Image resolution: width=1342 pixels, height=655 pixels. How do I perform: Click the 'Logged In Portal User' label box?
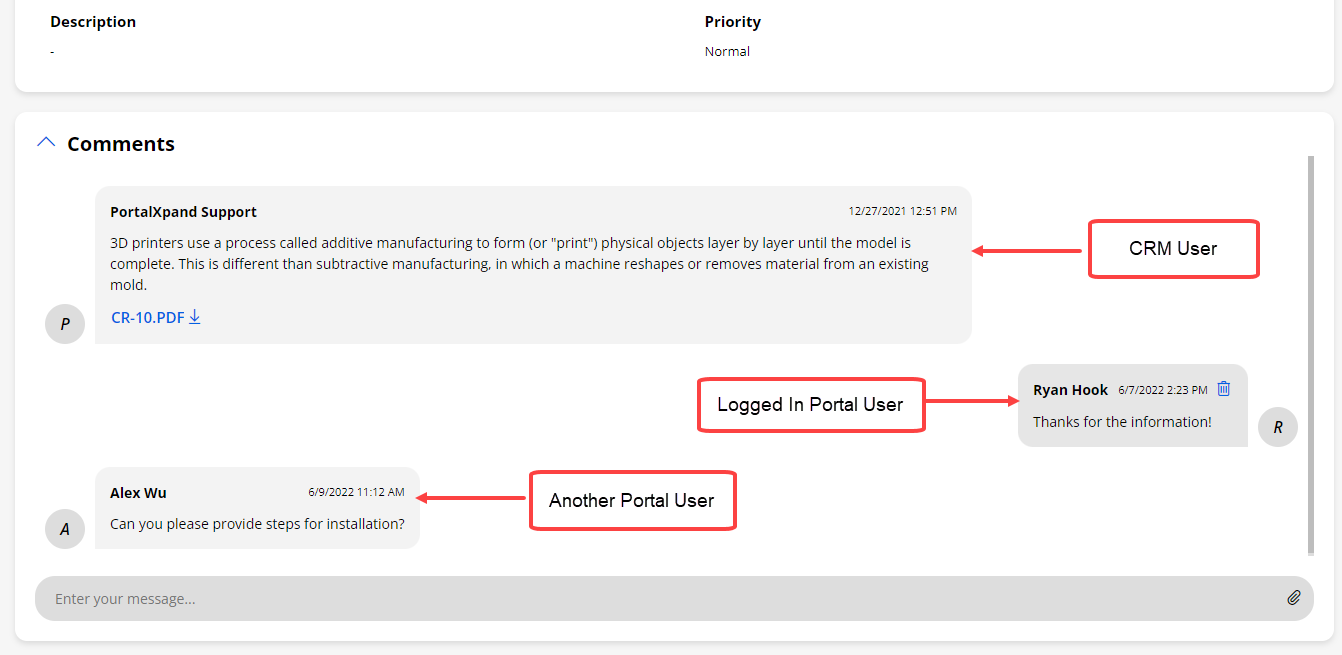810,405
